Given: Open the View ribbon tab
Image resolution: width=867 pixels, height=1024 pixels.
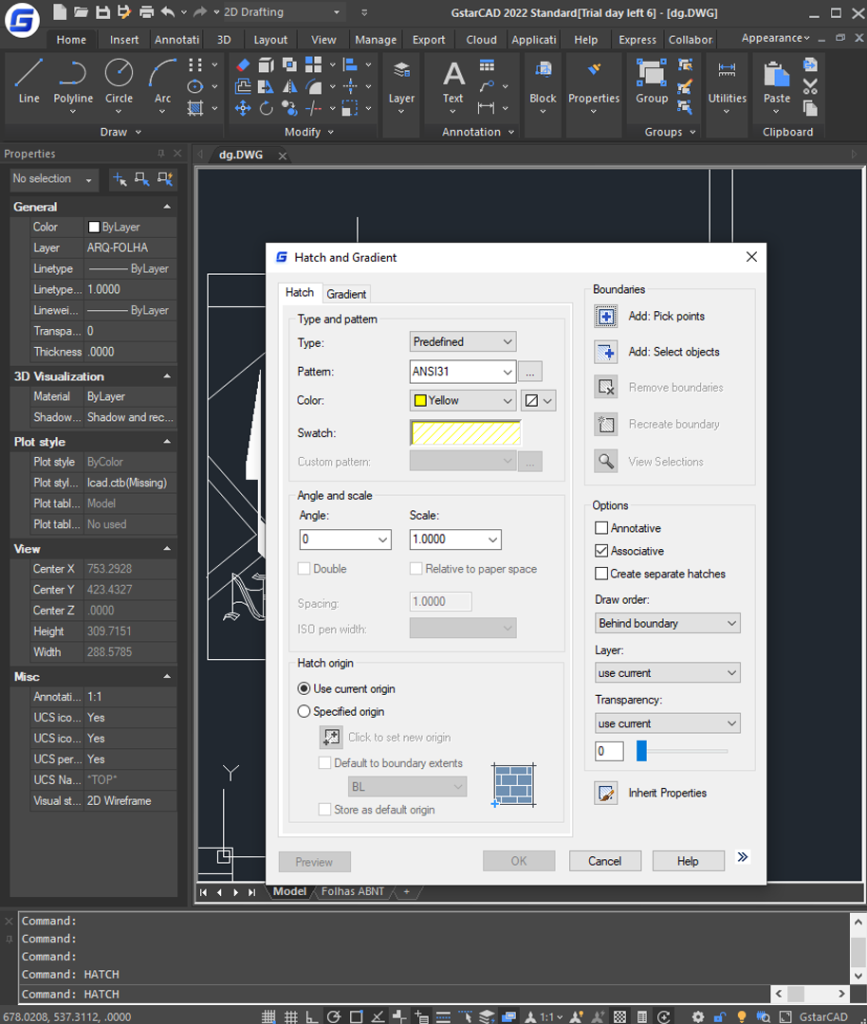Looking at the screenshot, I should 323,40.
